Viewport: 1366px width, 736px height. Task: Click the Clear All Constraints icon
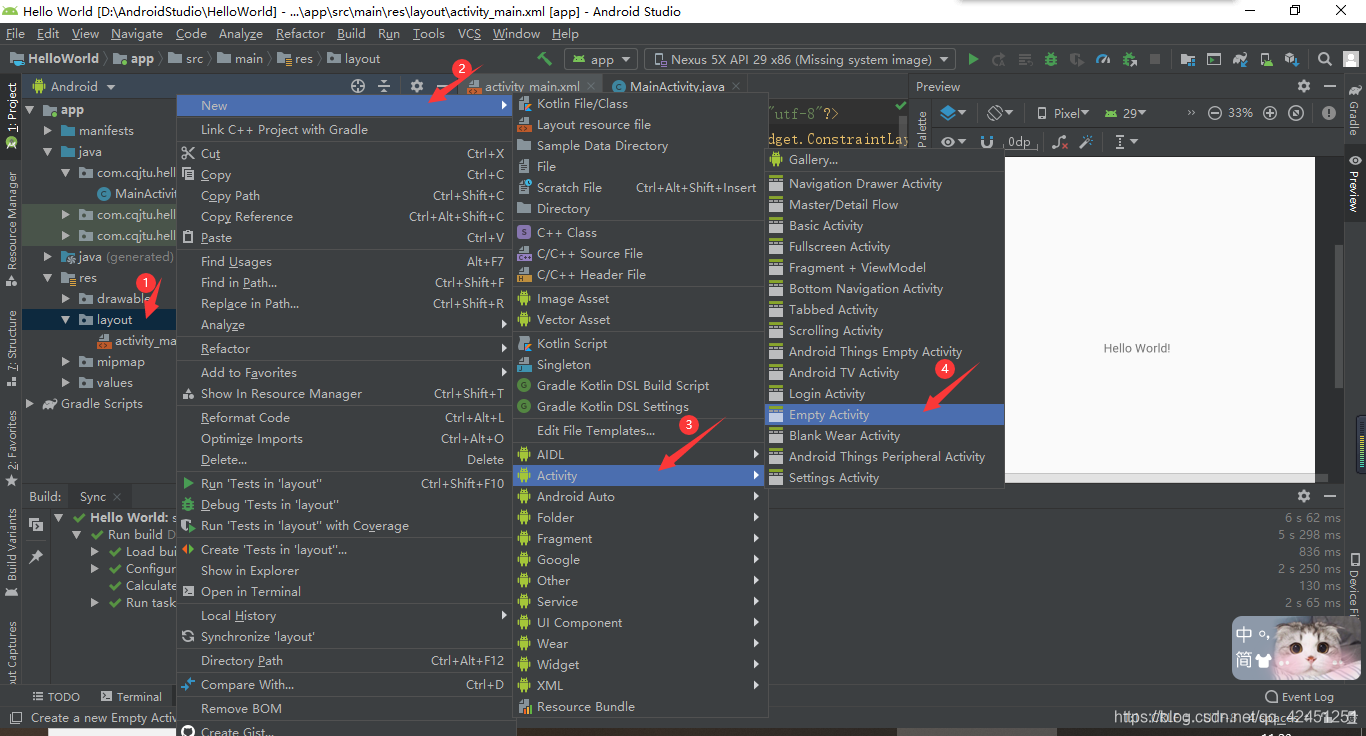(x=1060, y=142)
